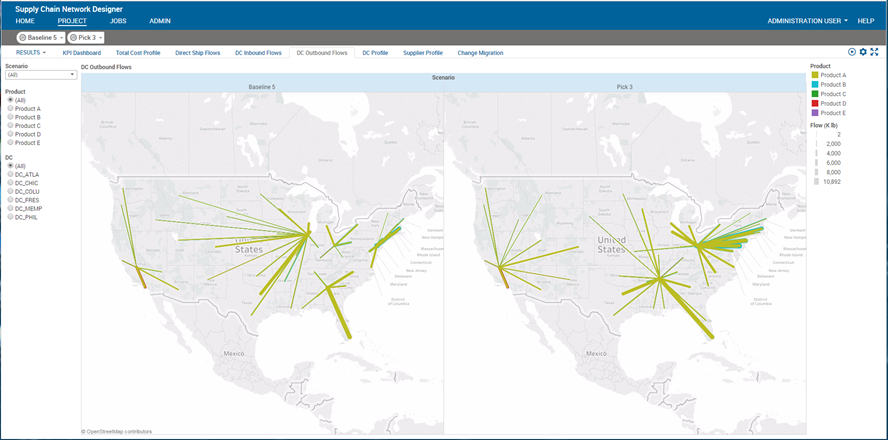
Task: Select the DC (All) radio button
Action: tap(10, 166)
